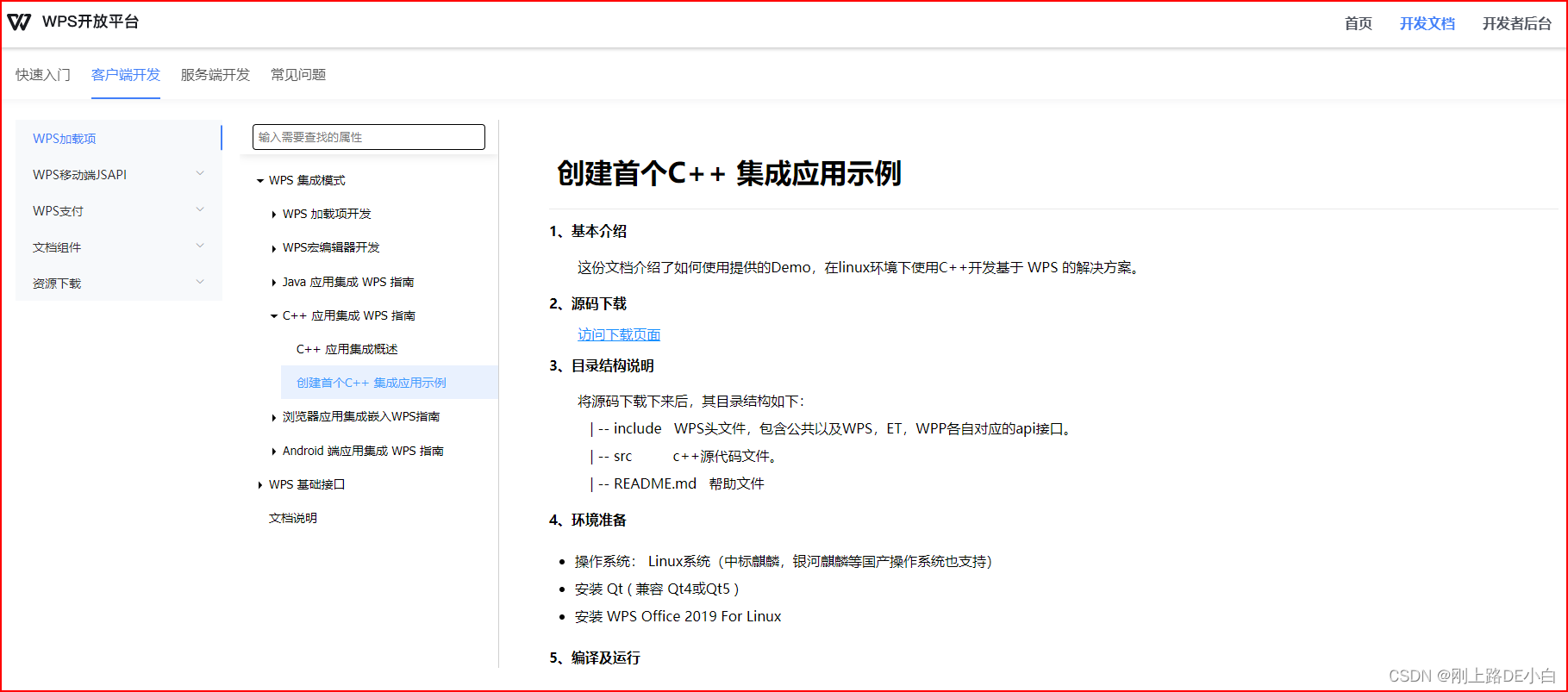Image resolution: width=1568 pixels, height=692 pixels.
Task: Open C++ 应用集成概述 page
Action: pos(347,349)
